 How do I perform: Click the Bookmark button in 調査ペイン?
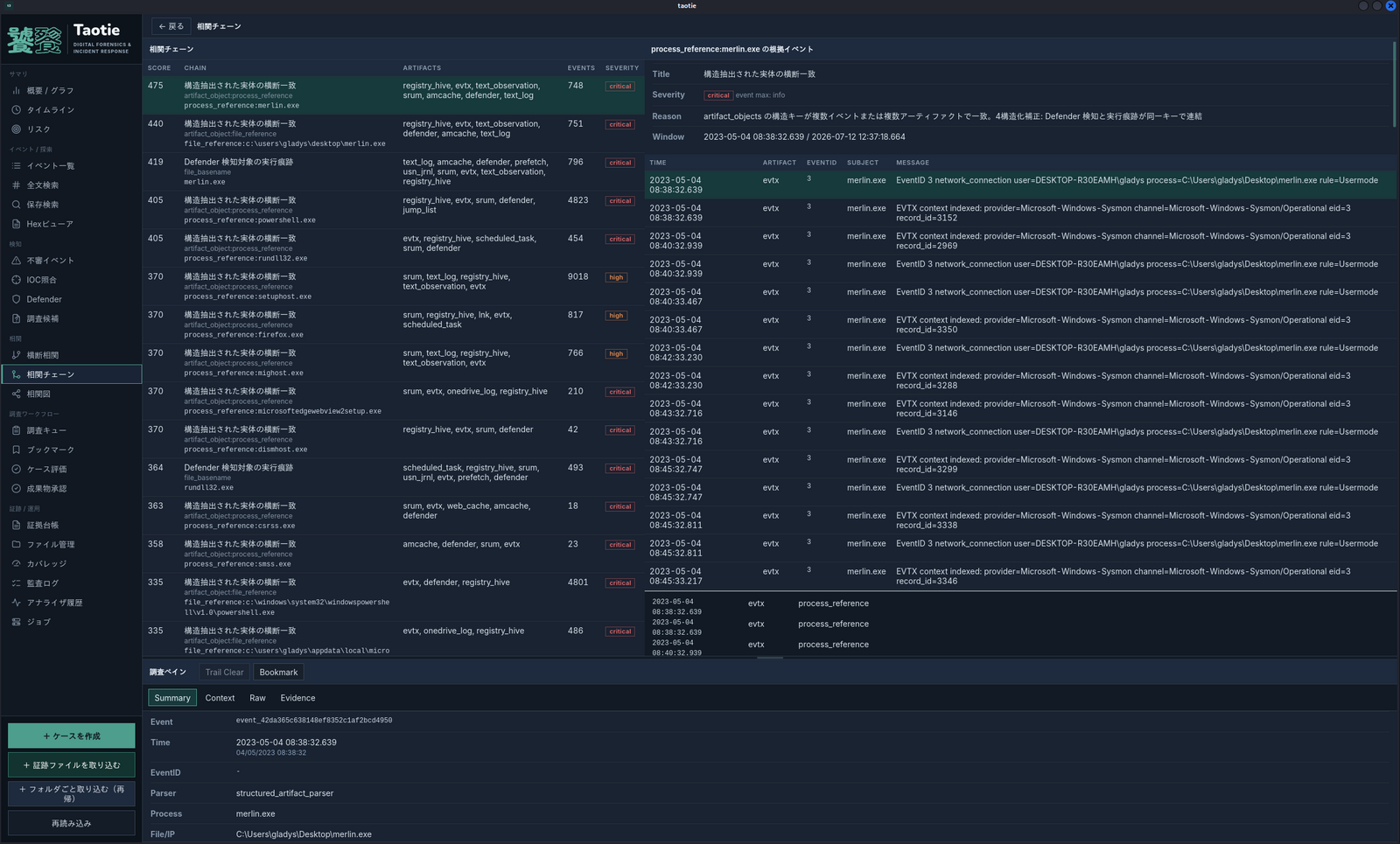click(278, 672)
